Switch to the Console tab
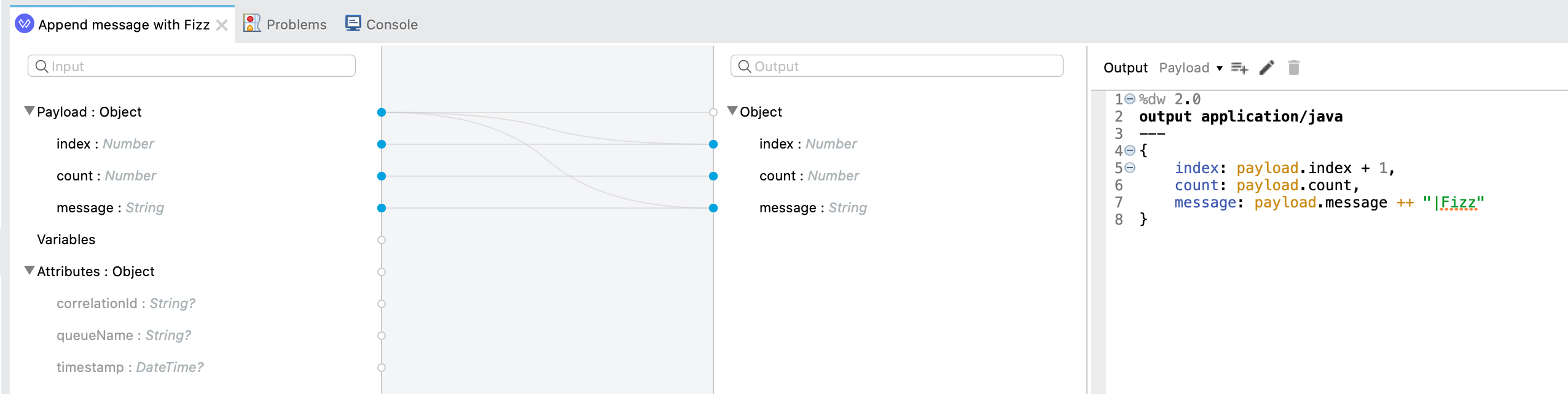The width and height of the screenshot is (1568, 394). (x=391, y=25)
